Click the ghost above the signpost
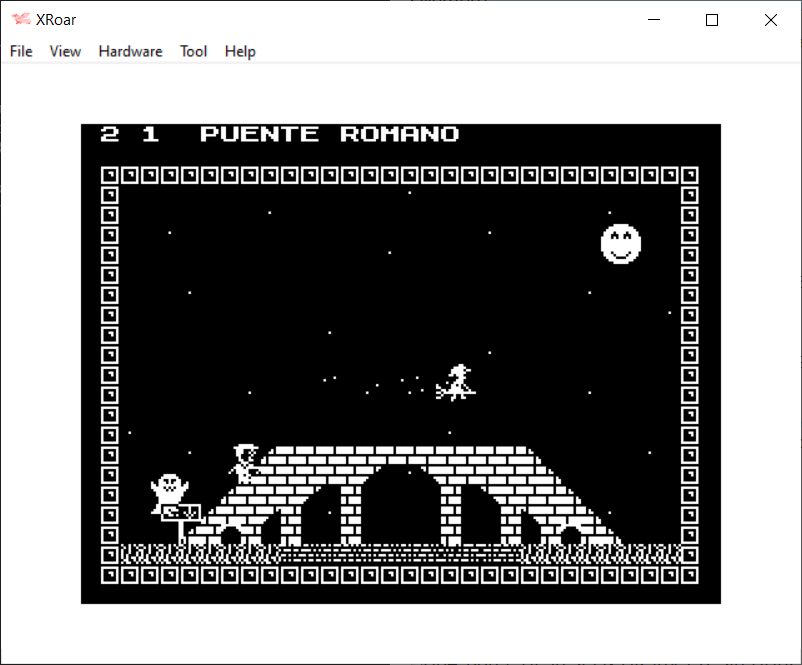802x665 pixels. coord(169,489)
